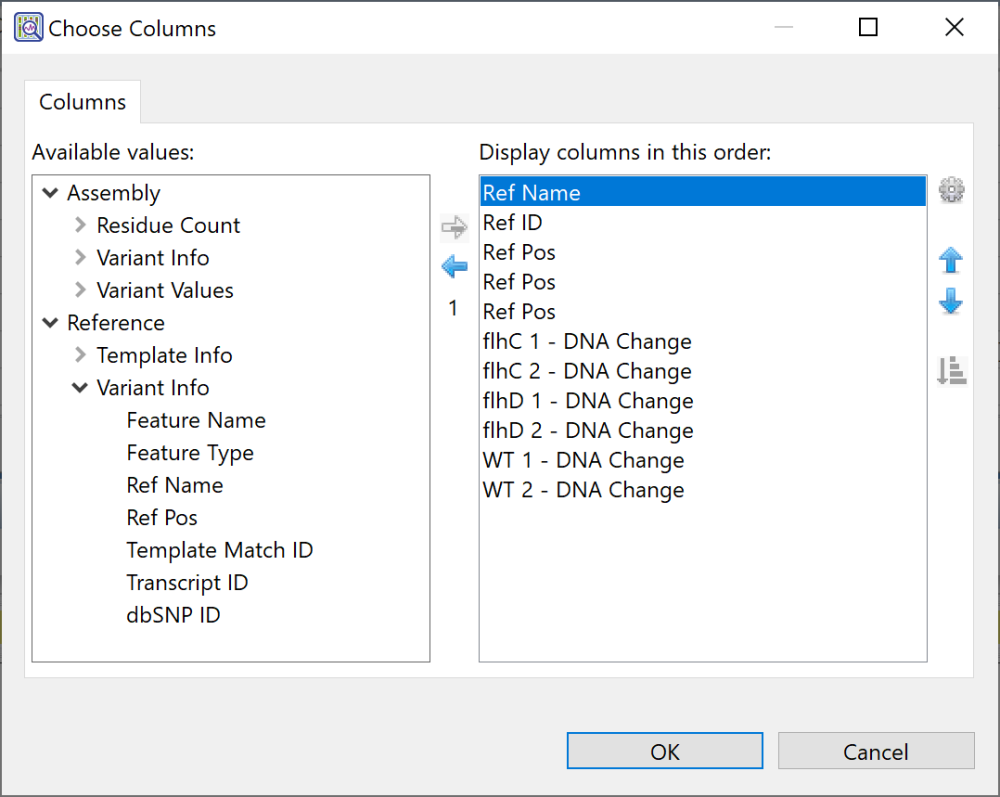This screenshot has height=797, width=1000.
Task: Select Feature Type in Available values
Action: pyautogui.click(x=190, y=452)
